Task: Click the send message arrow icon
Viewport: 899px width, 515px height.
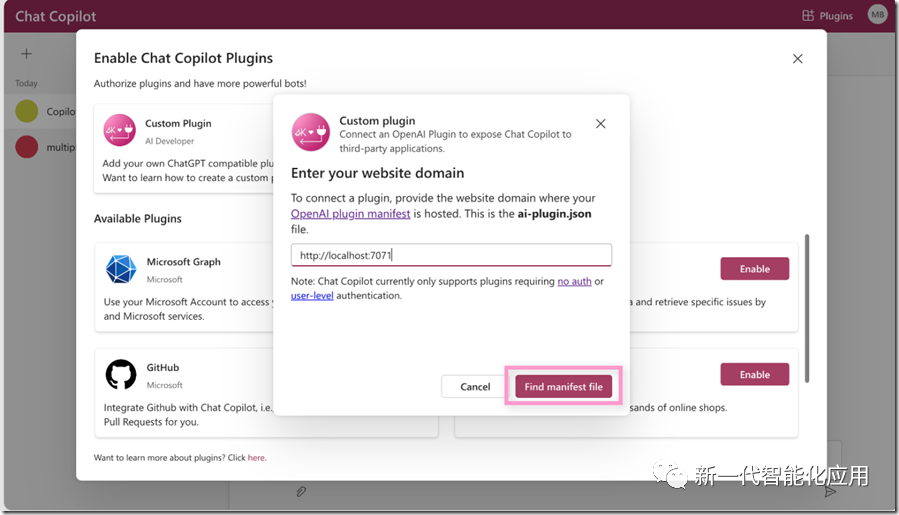Action: click(830, 491)
